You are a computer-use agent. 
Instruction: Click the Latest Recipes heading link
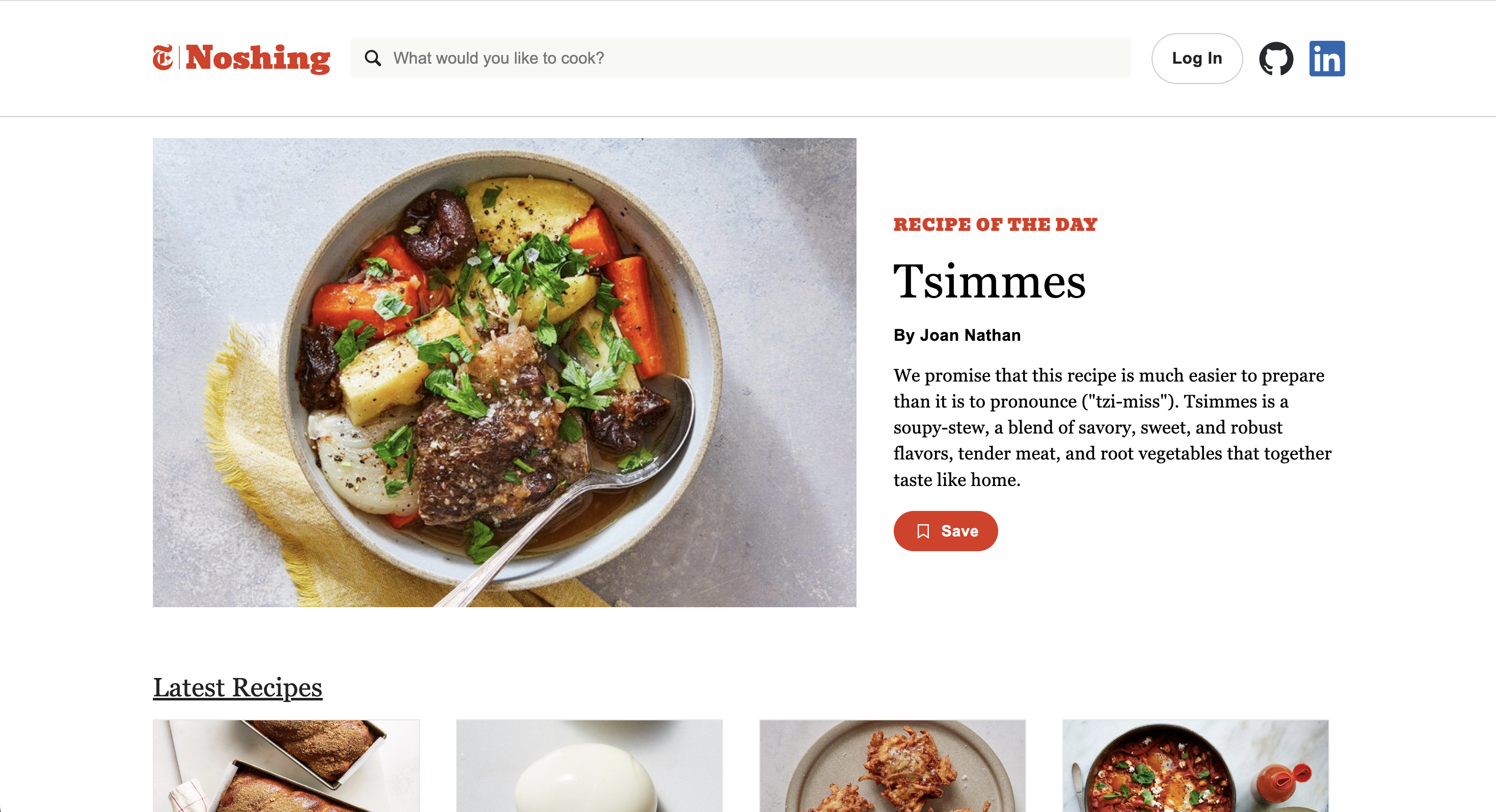click(x=237, y=688)
